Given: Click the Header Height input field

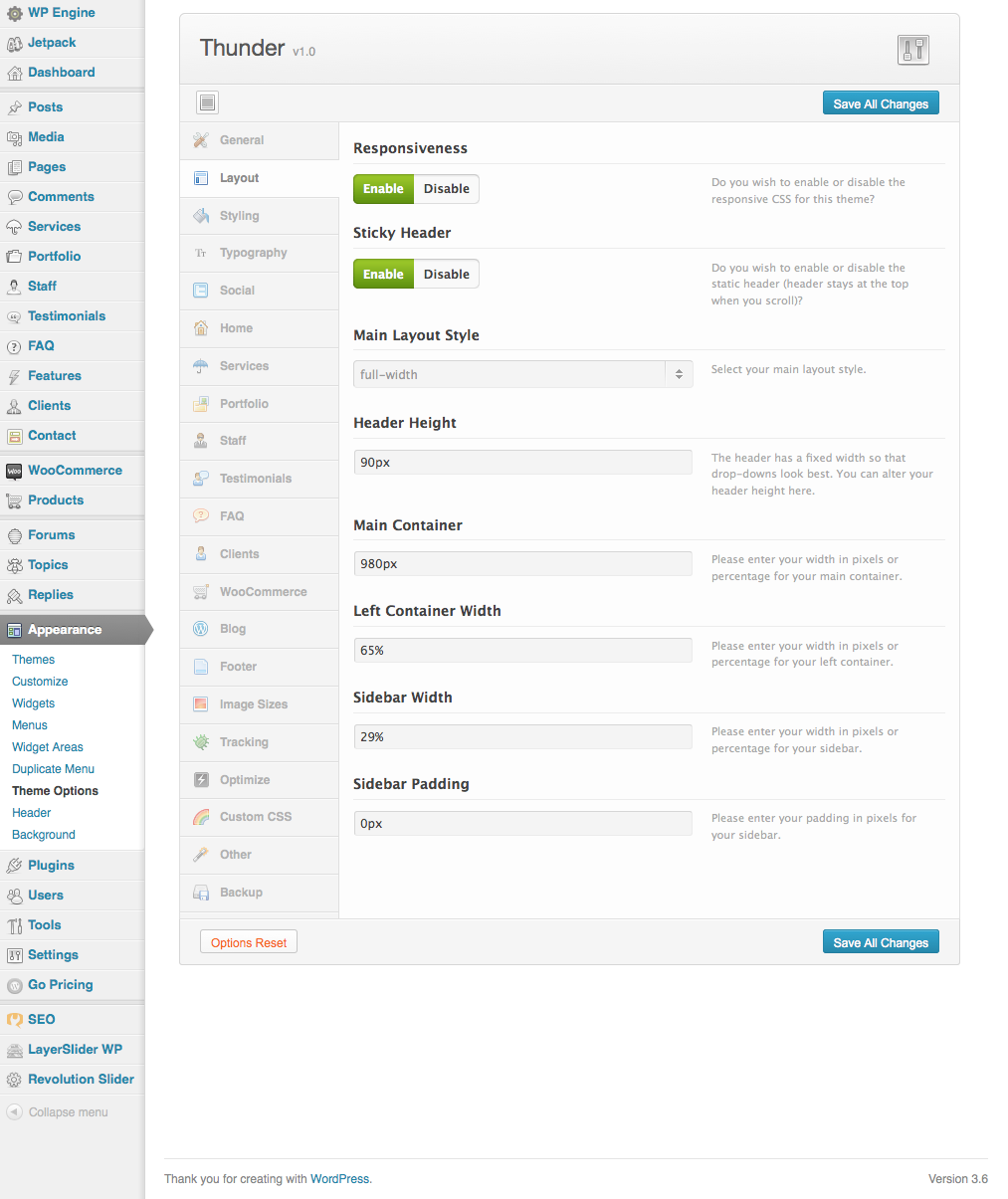Looking at the screenshot, I should pos(523,462).
